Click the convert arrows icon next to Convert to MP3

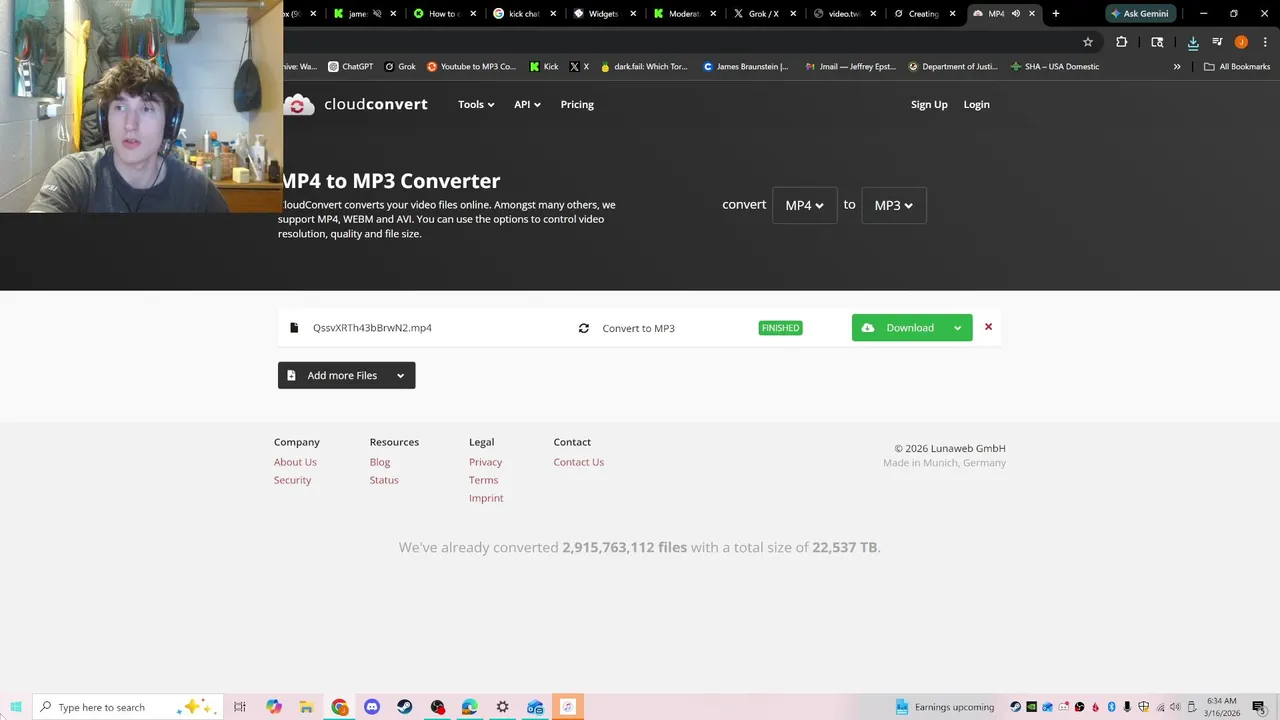584,328
